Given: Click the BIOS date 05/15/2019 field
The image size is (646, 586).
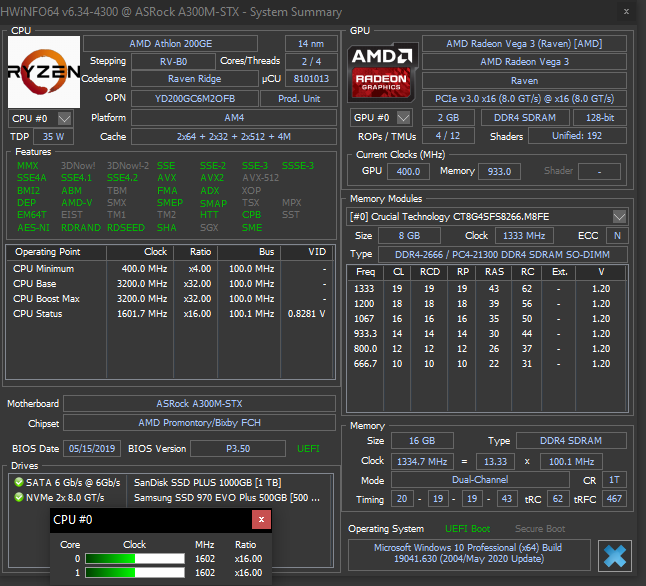Looking at the screenshot, I should [x=92, y=449].
